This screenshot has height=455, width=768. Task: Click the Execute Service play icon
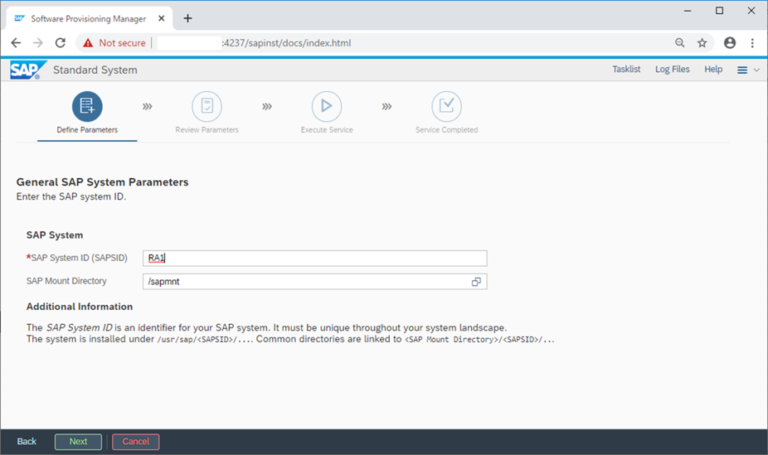click(326, 106)
